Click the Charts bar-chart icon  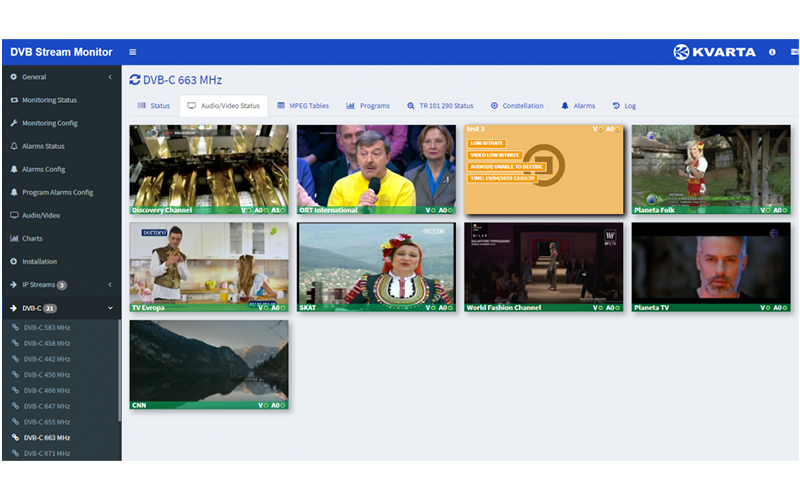click(x=14, y=238)
